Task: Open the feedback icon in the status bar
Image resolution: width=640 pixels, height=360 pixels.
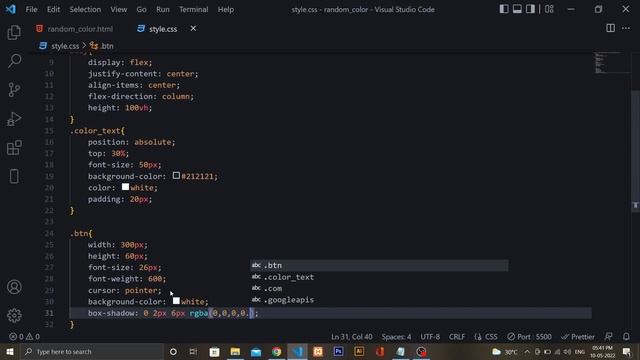Action: (x=608, y=337)
